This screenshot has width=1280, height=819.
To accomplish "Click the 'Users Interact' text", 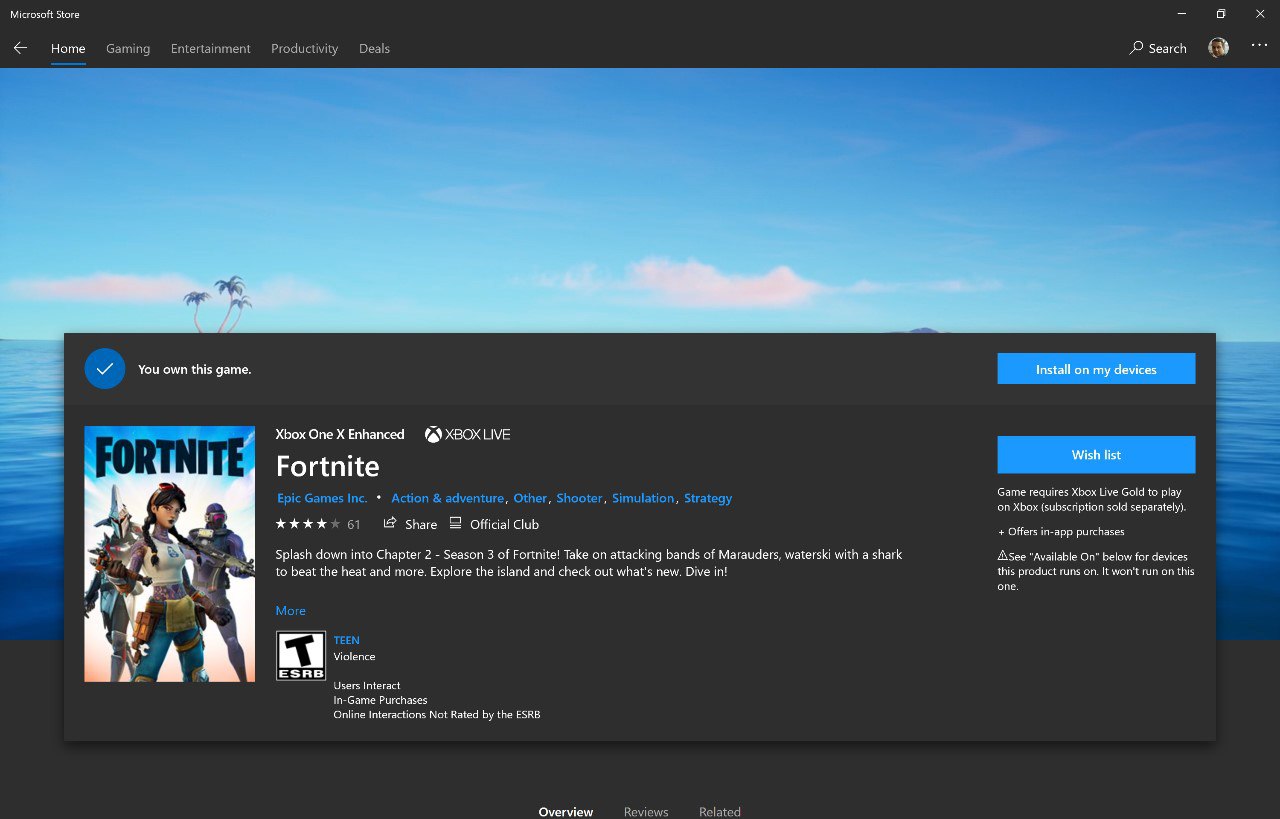I will [x=367, y=686].
